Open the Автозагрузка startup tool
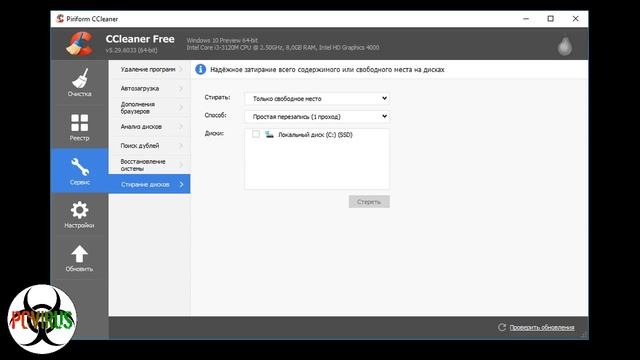 (x=149, y=88)
